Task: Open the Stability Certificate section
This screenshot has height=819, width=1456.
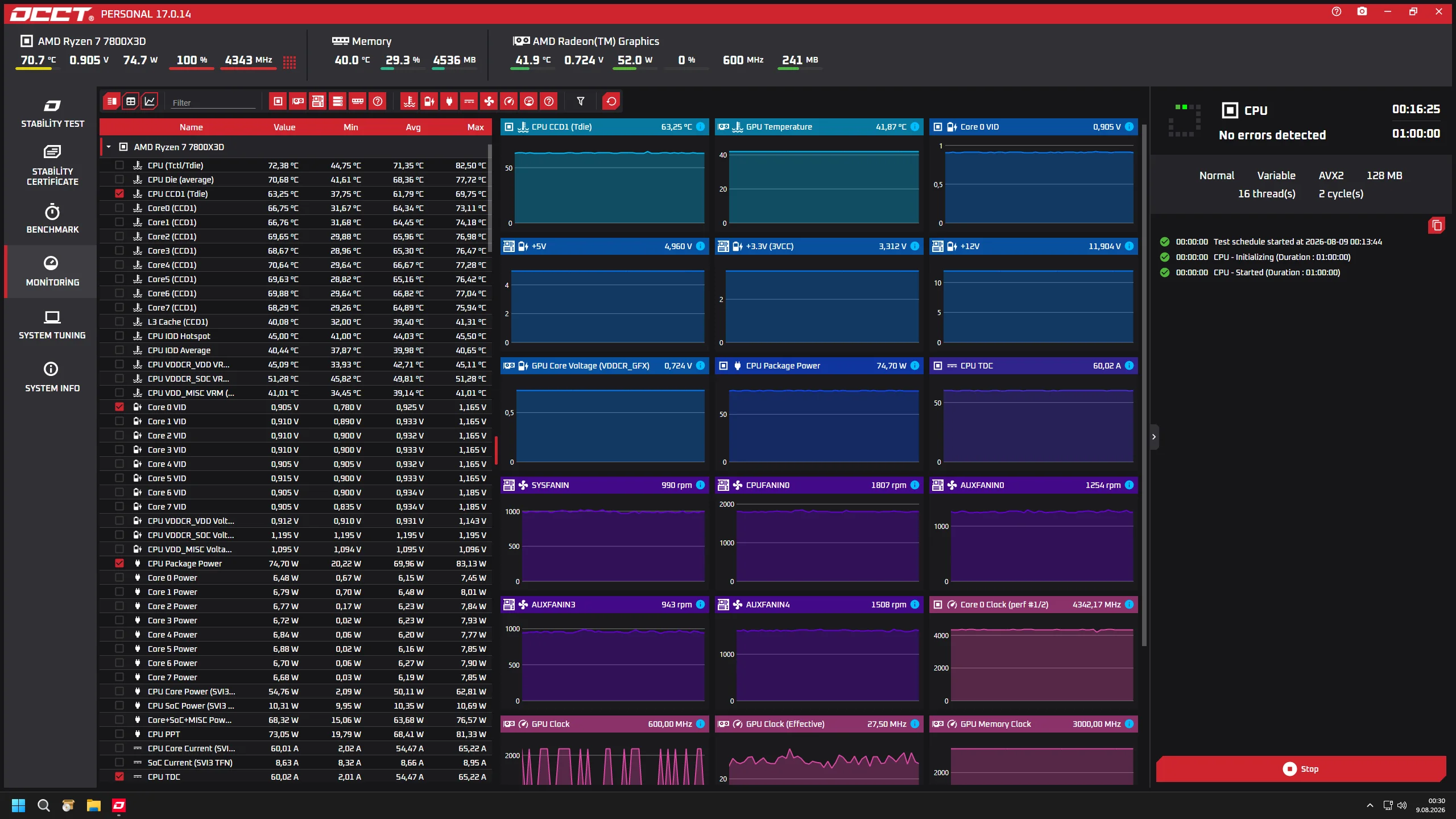Action: [52, 166]
